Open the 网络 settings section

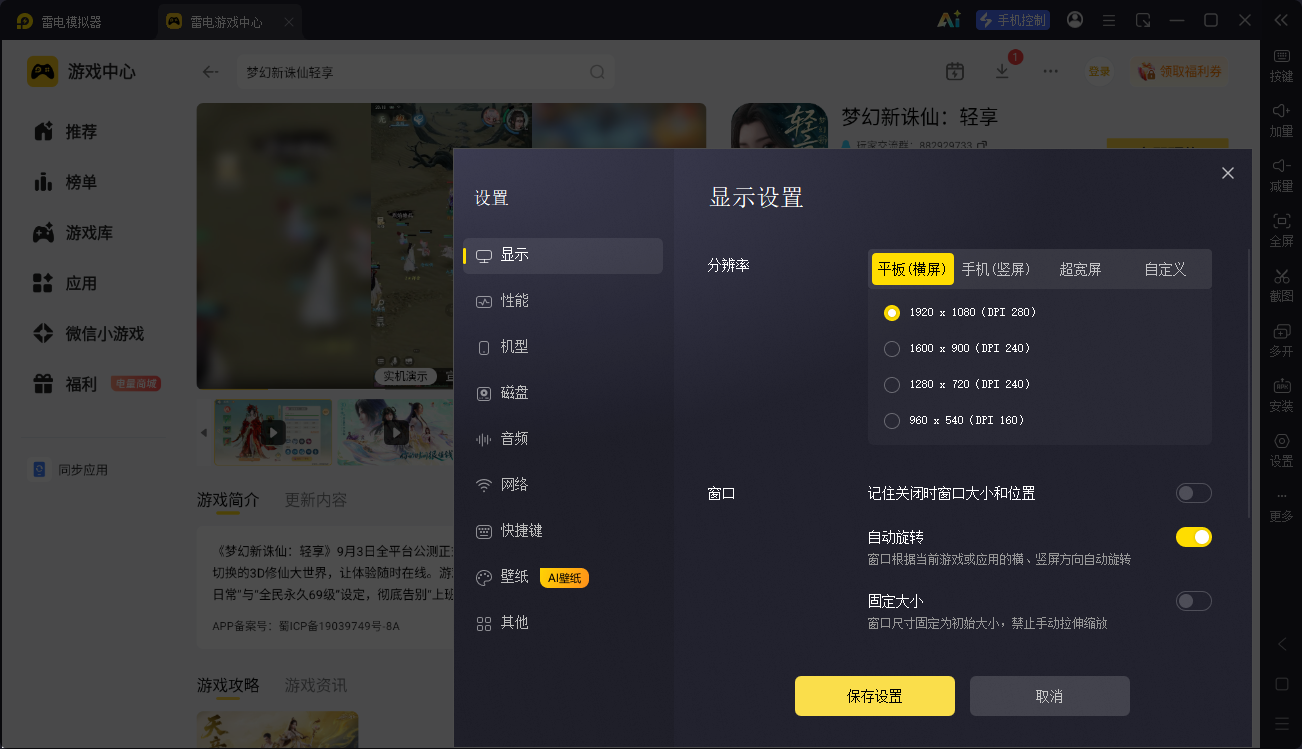tap(563, 485)
